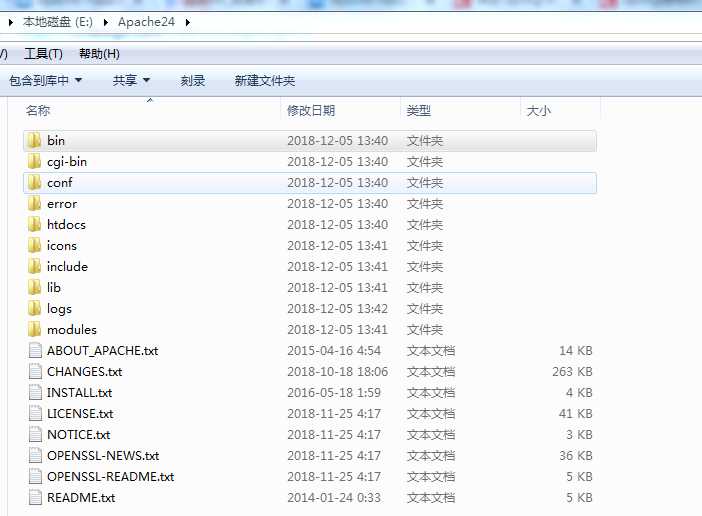Select the file name NOTICE.txt
Viewport: 702px width, 516px height.
point(78,435)
